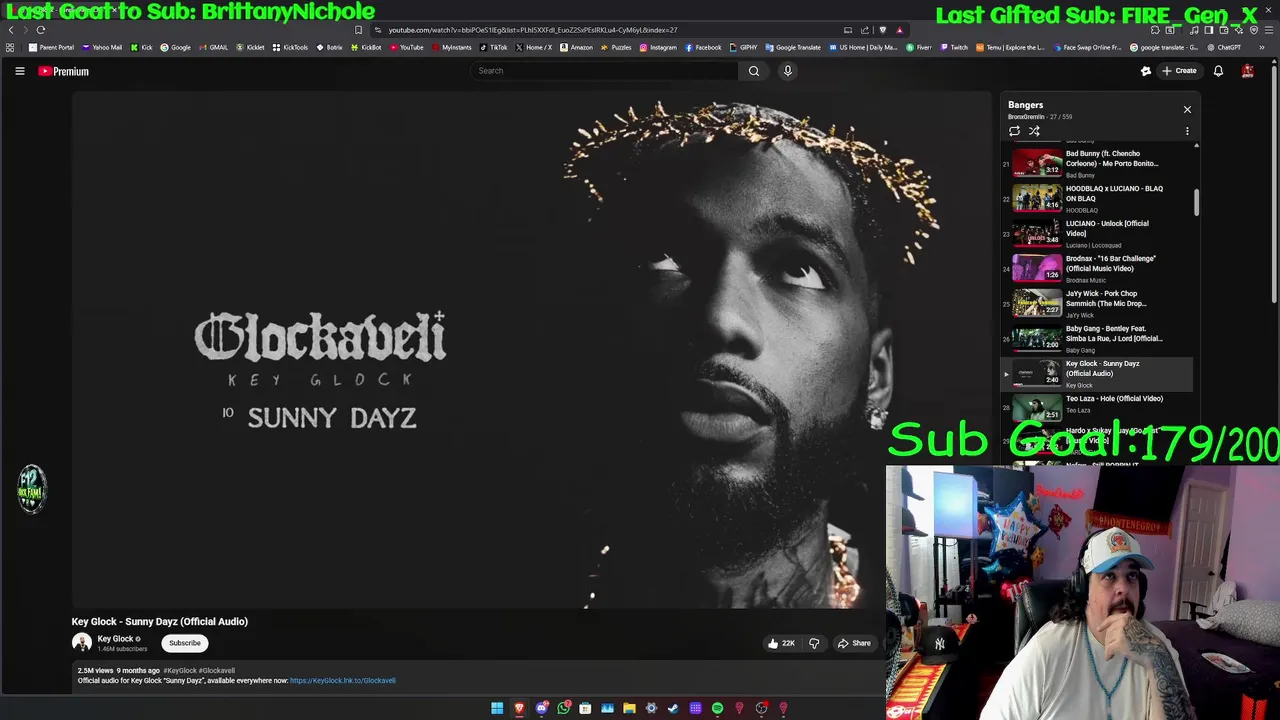Open Google bookmark
This screenshot has height=720, width=1280.
175,47
